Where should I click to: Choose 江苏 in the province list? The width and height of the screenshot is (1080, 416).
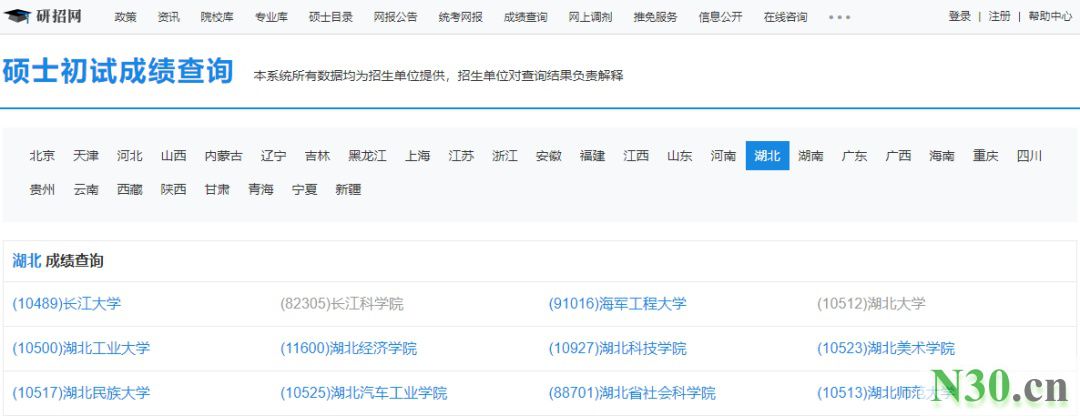(x=461, y=156)
